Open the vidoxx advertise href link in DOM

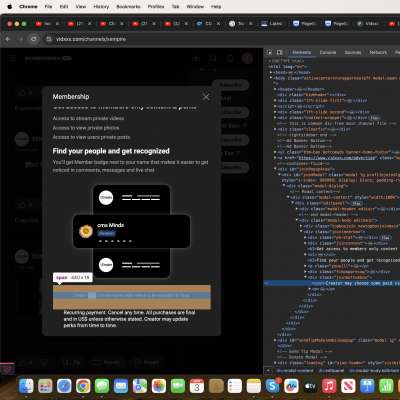(337, 158)
